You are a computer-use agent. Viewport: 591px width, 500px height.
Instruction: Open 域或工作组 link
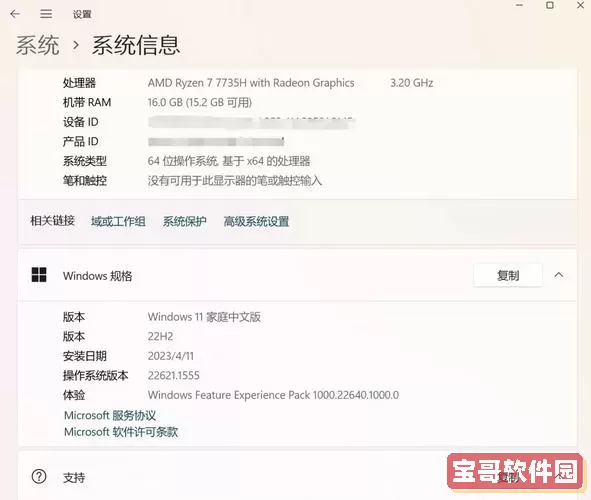118,221
